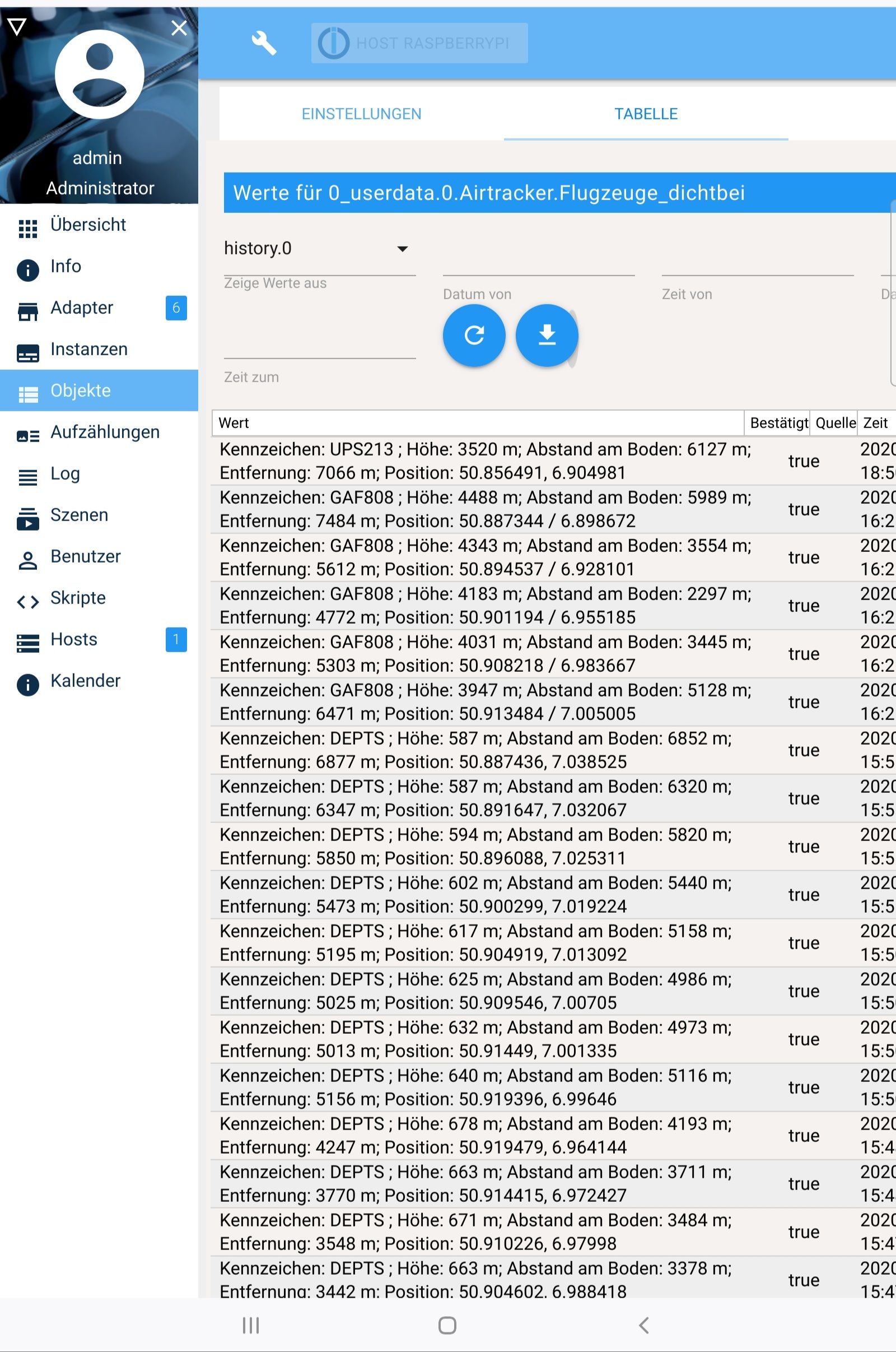Viewport: 896px width, 1352px height.
Task: Close the sidebar with the X
Action: [179, 27]
